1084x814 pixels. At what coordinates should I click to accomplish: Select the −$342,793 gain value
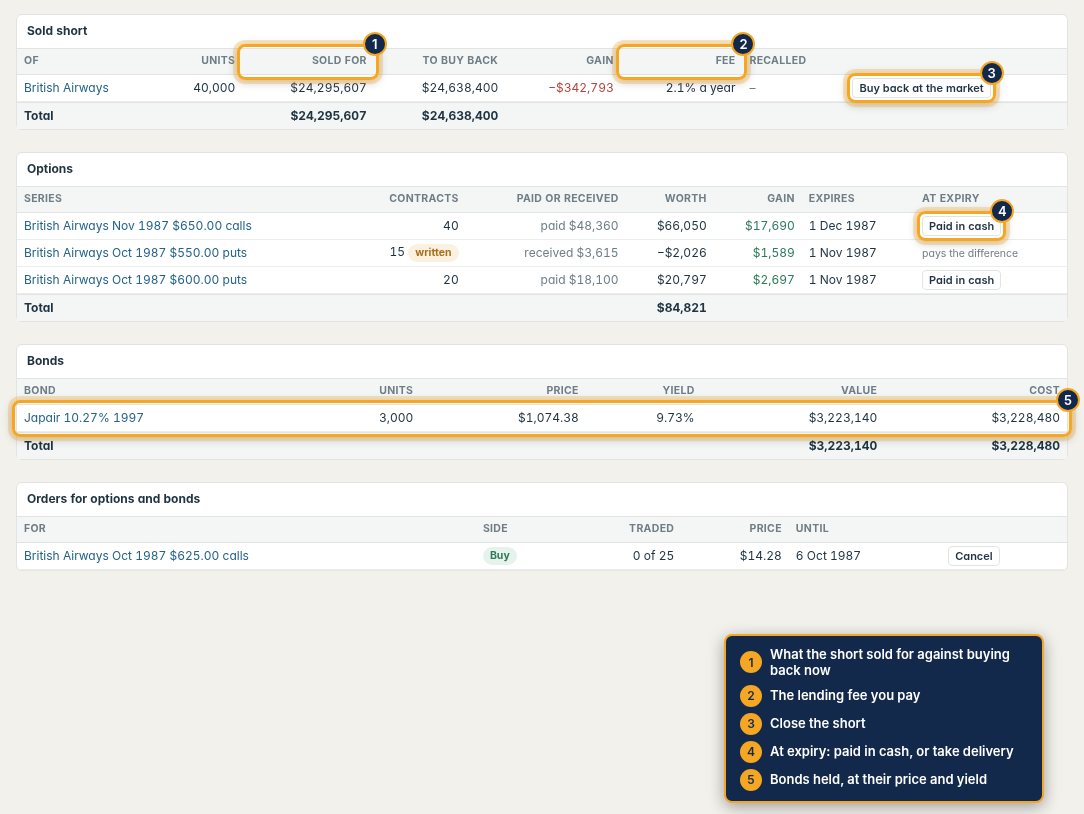point(581,88)
